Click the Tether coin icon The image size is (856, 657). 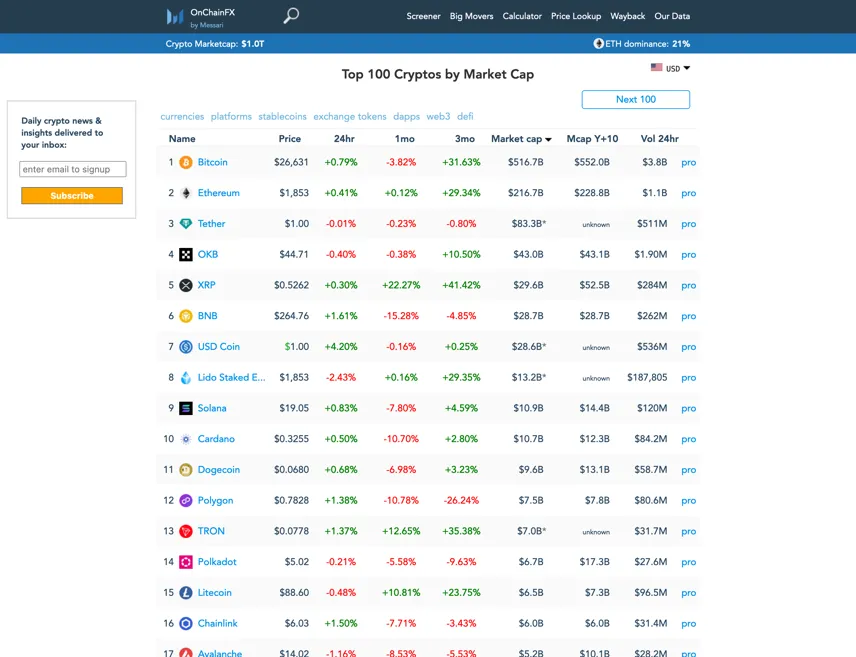(x=186, y=223)
